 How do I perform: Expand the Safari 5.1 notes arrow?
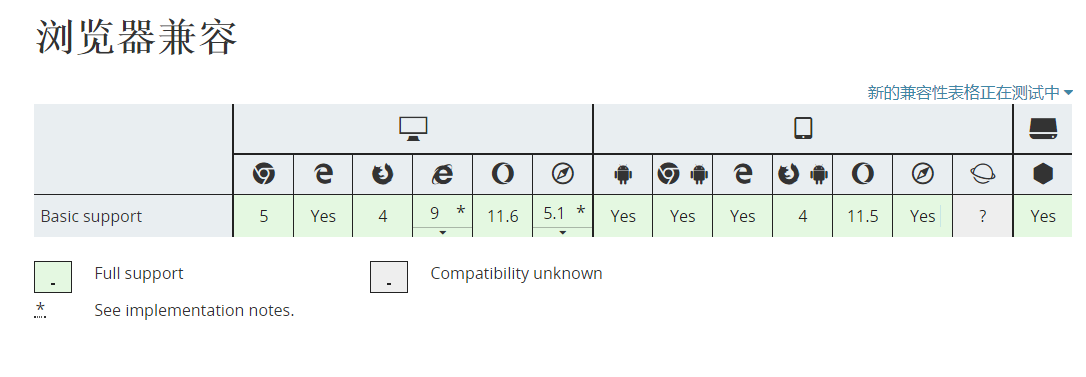click(x=562, y=232)
